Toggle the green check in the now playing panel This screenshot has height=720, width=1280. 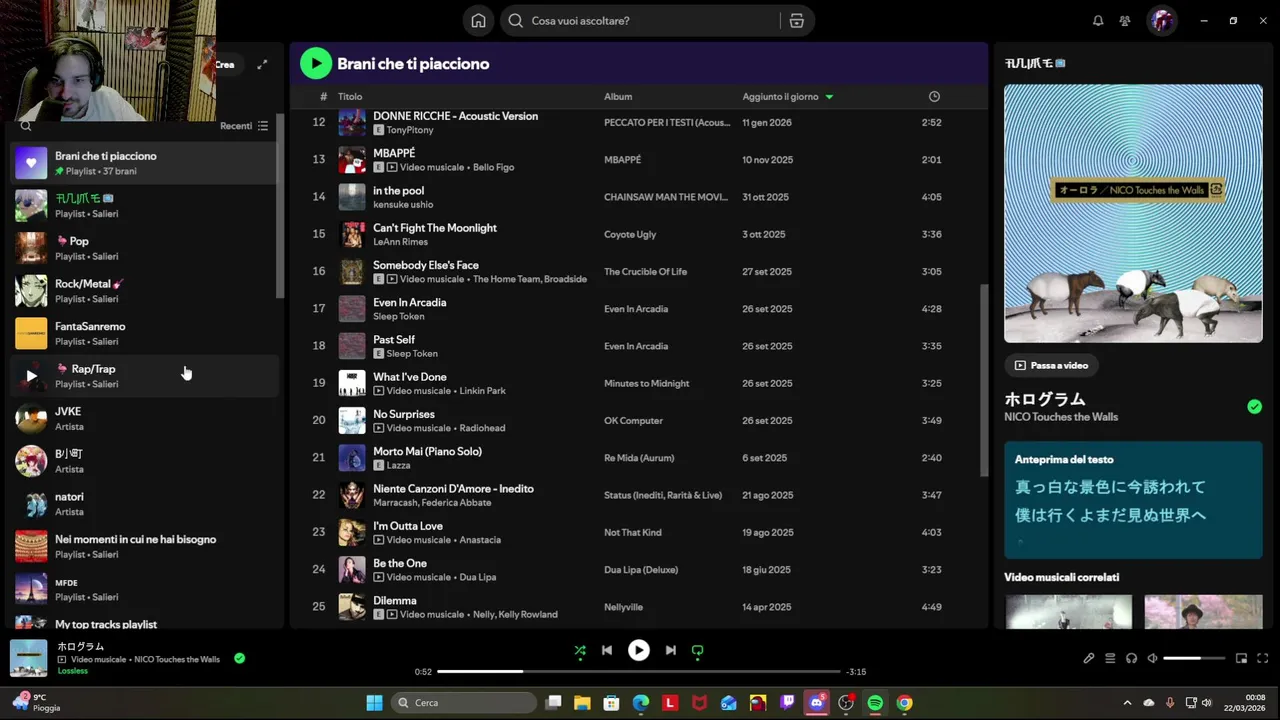click(x=1254, y=407)
